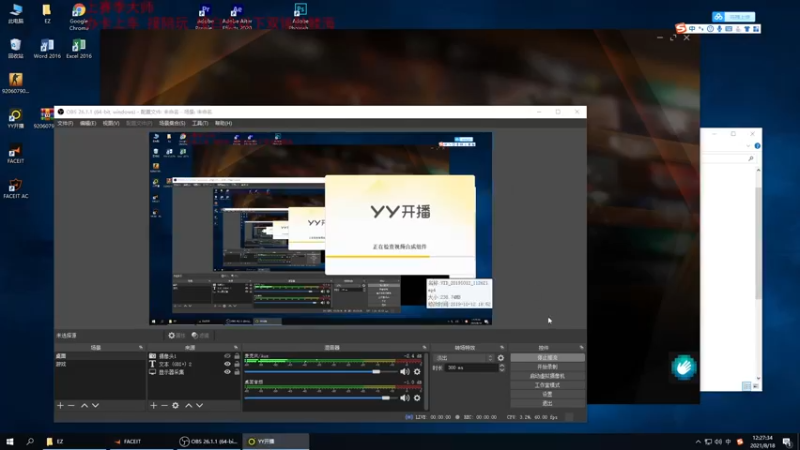Add a new source with plus icon
Screen dimensions: 800x450
pyautogui.click(x=154, y=405)
